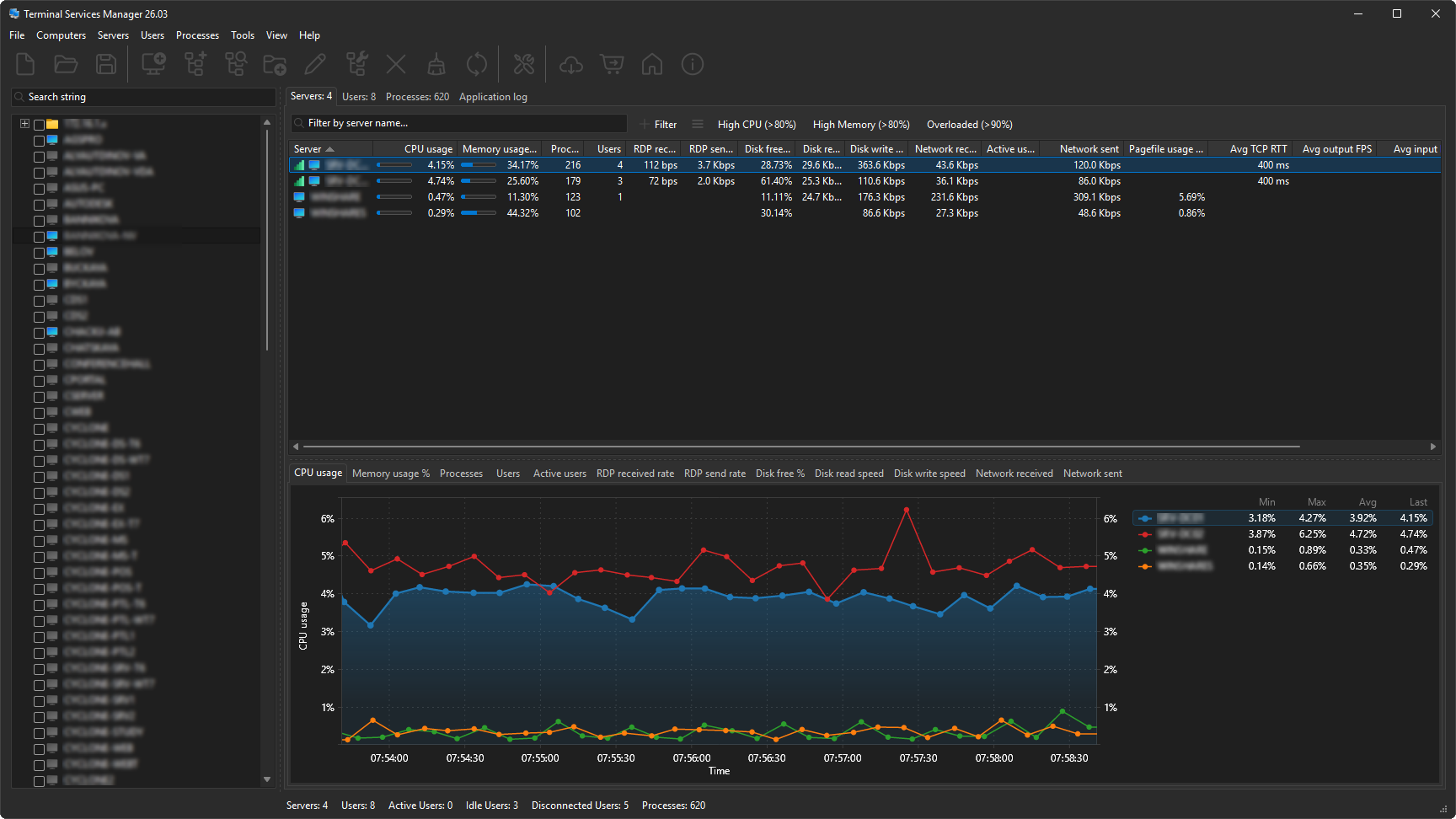The image size is (1456, 819).
Task: Expand the root node in the computer tree
Action: point(24,123)
